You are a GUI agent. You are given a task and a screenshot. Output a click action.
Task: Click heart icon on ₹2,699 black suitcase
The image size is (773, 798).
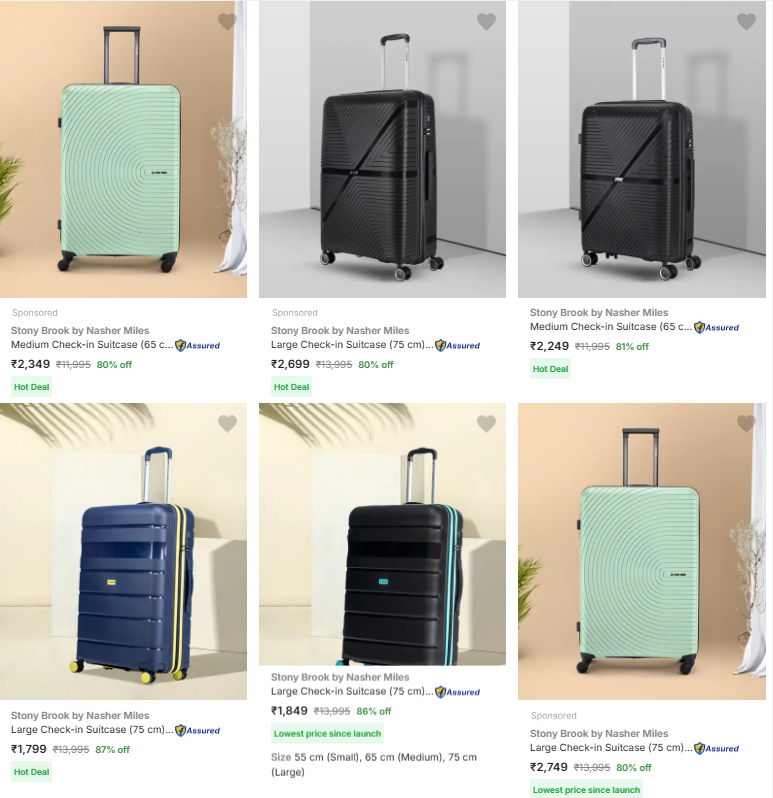(486, 21)
